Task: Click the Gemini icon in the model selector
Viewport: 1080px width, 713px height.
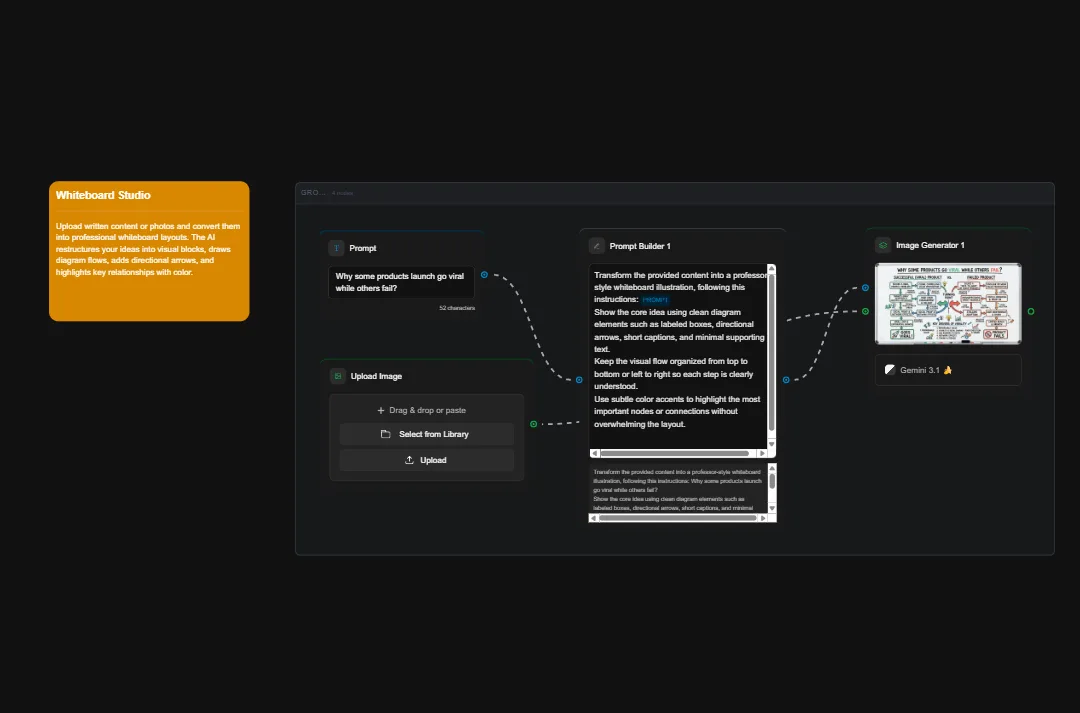Action: point(889,369)
